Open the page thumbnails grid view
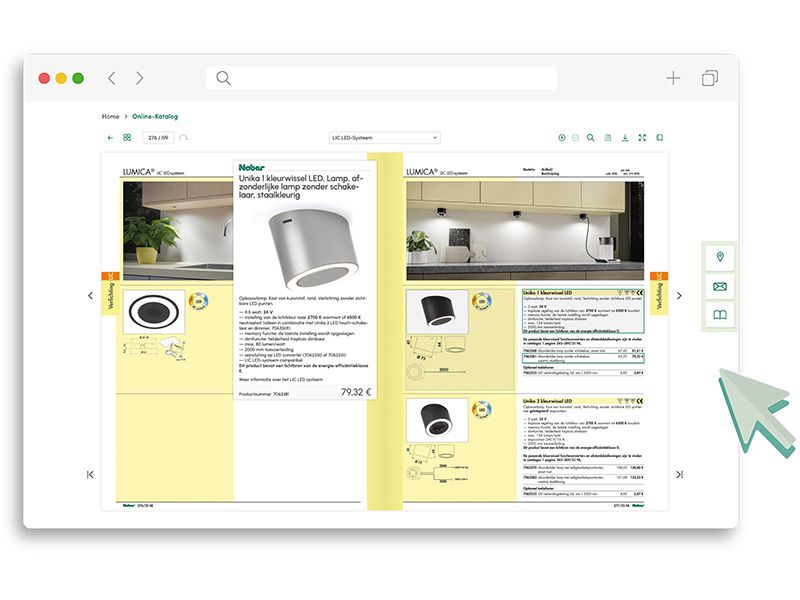Image resolution: width=800 pixels, height=600 pixels. point(127,138)
